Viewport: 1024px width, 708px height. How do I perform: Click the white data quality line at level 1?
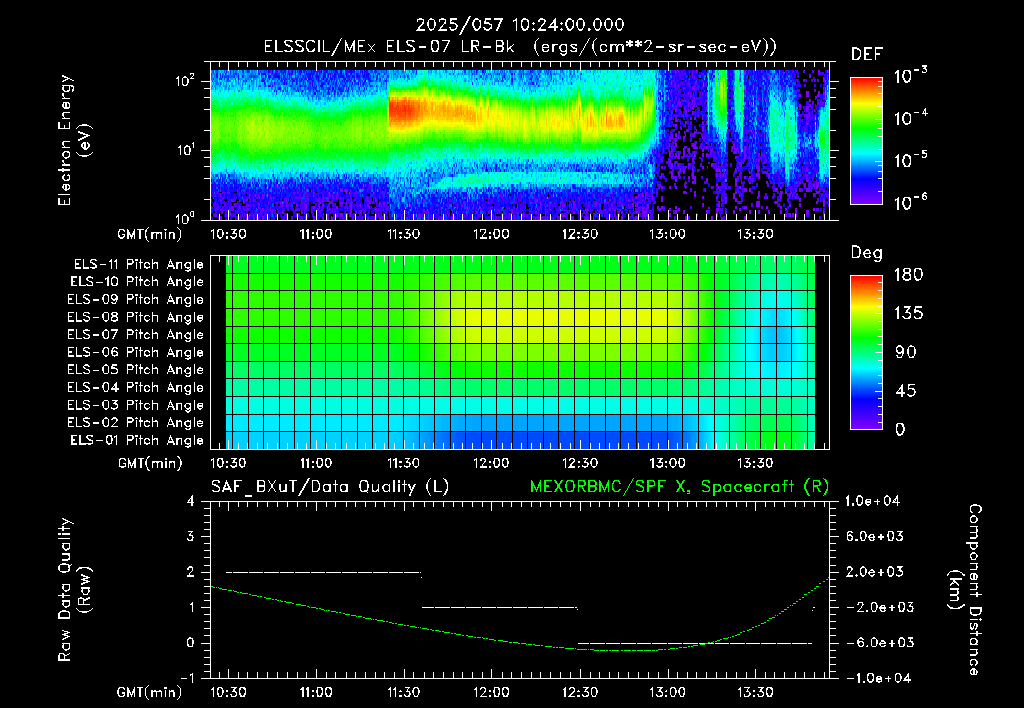[x=500, y=607]
